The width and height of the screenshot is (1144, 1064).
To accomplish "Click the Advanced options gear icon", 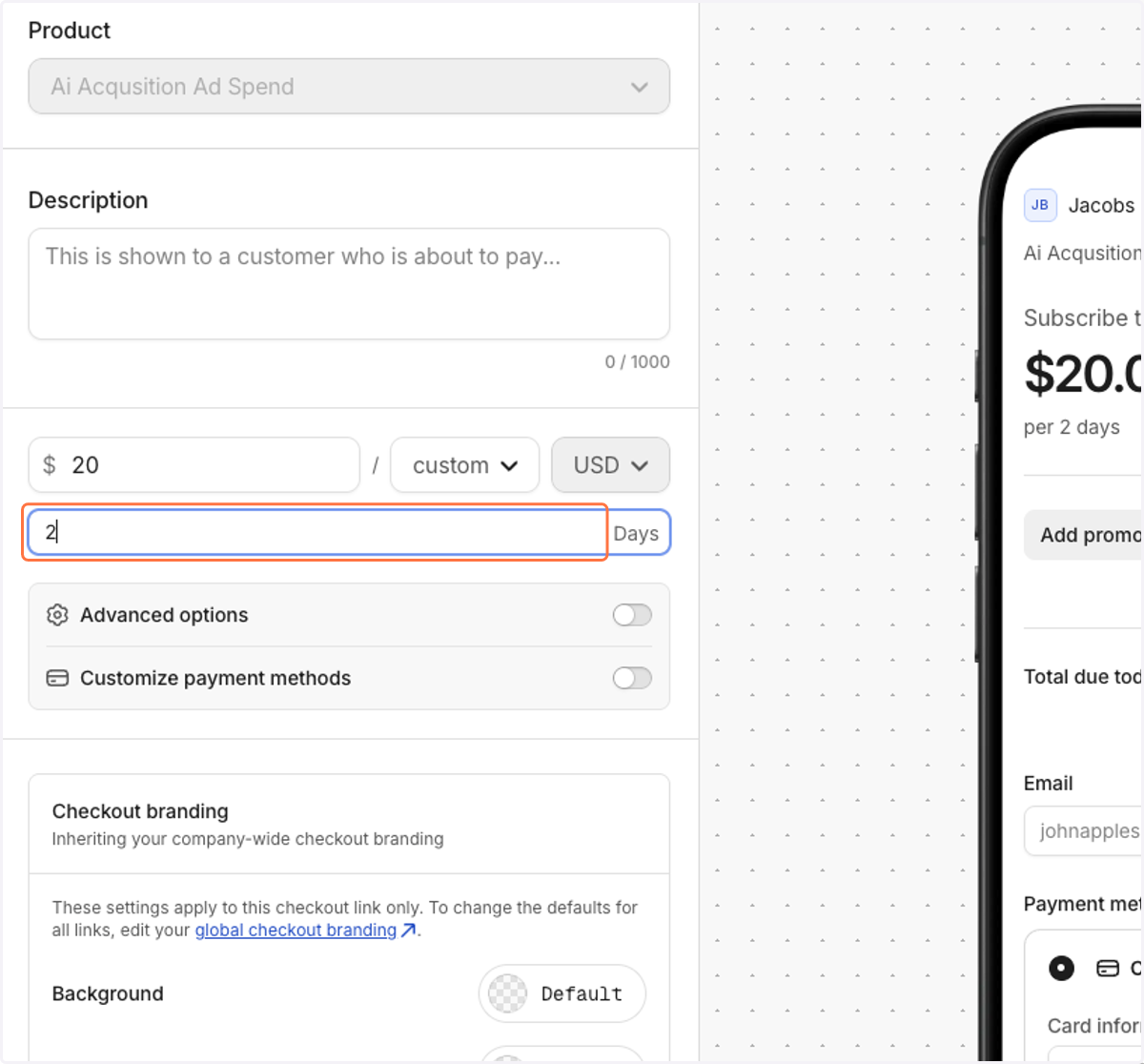I will (x=57, y=615).
